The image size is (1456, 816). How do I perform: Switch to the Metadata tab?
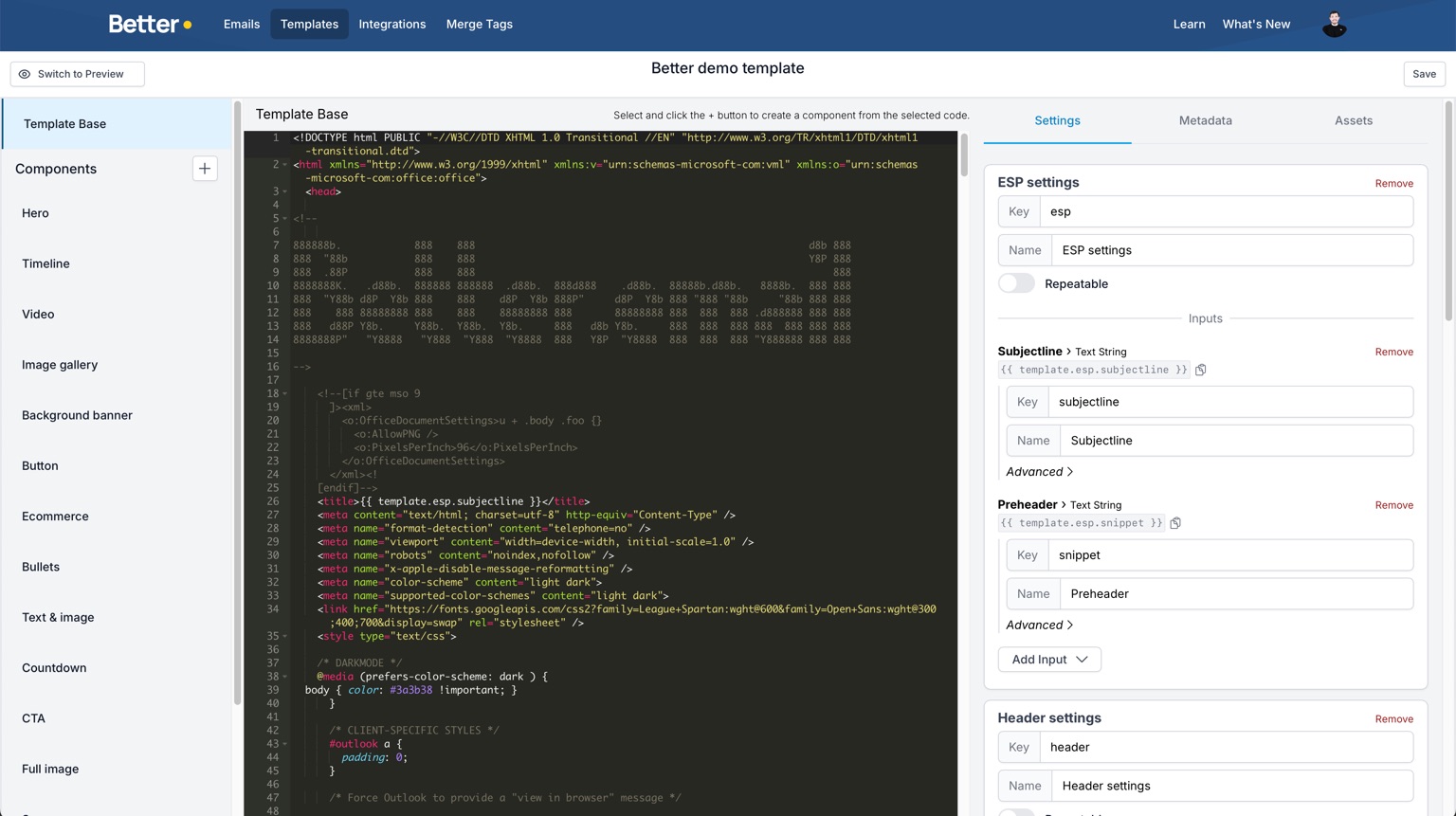[x=1205, y=120]
